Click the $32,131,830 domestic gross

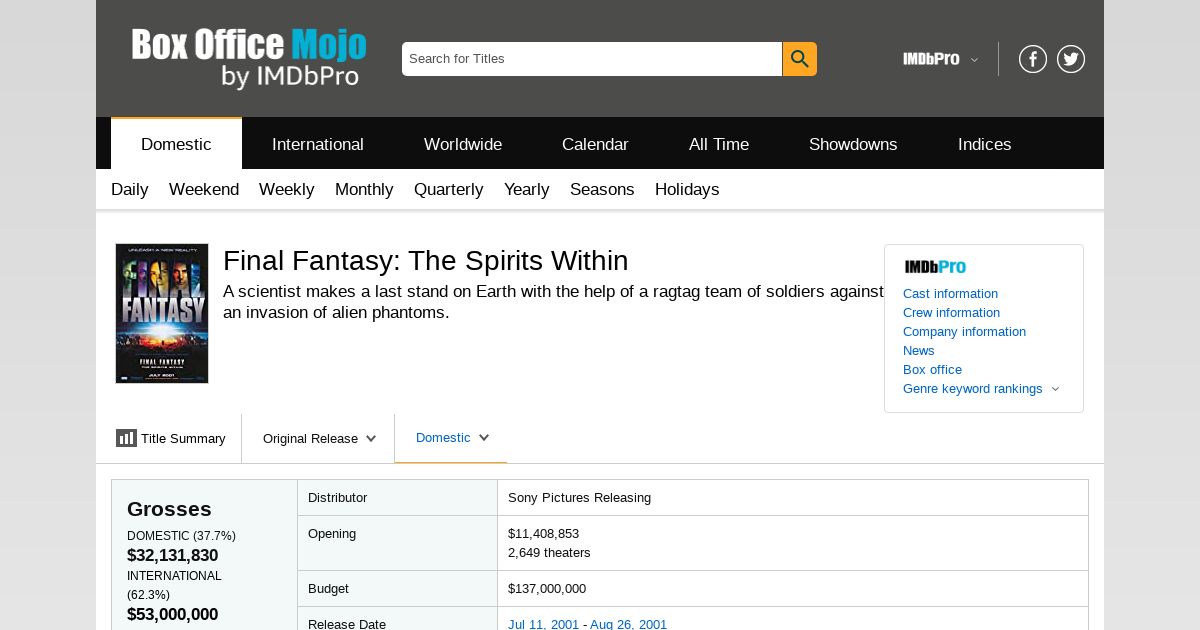[172, 555]
